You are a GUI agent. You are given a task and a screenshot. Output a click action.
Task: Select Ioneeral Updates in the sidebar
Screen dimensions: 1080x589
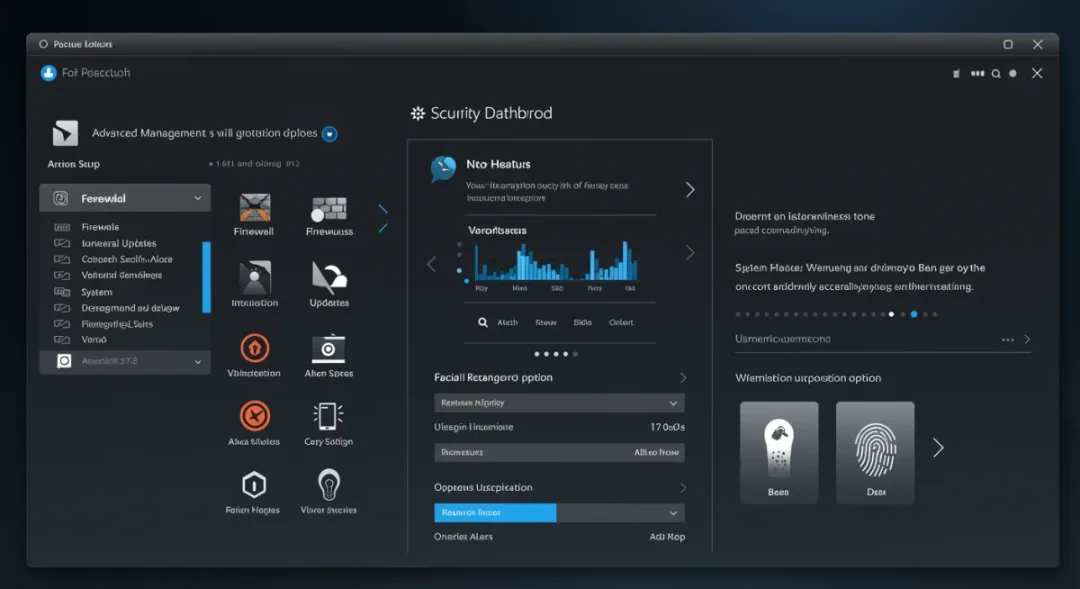[118, 244]
